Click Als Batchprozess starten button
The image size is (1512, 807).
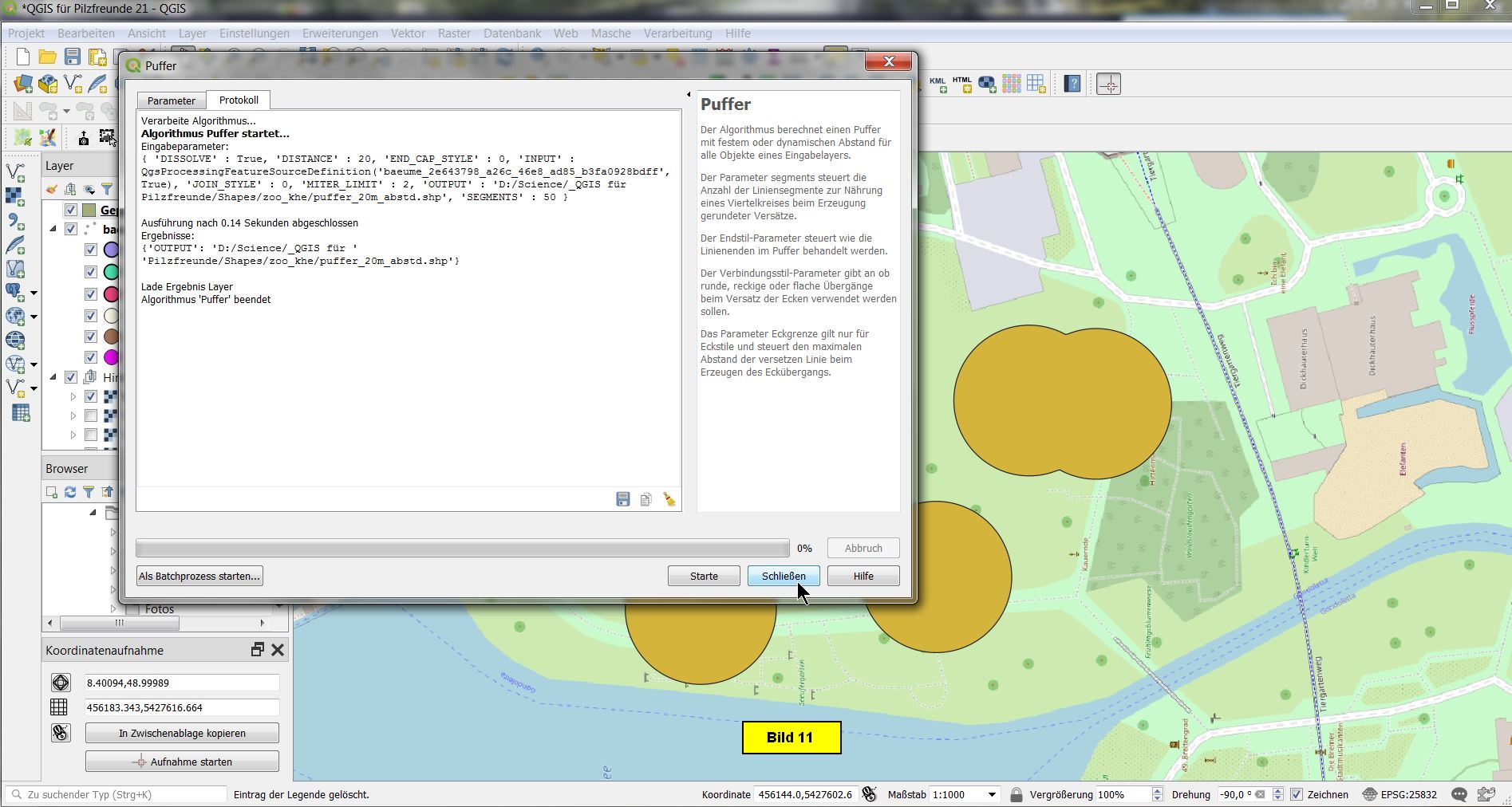click(199, 576)
